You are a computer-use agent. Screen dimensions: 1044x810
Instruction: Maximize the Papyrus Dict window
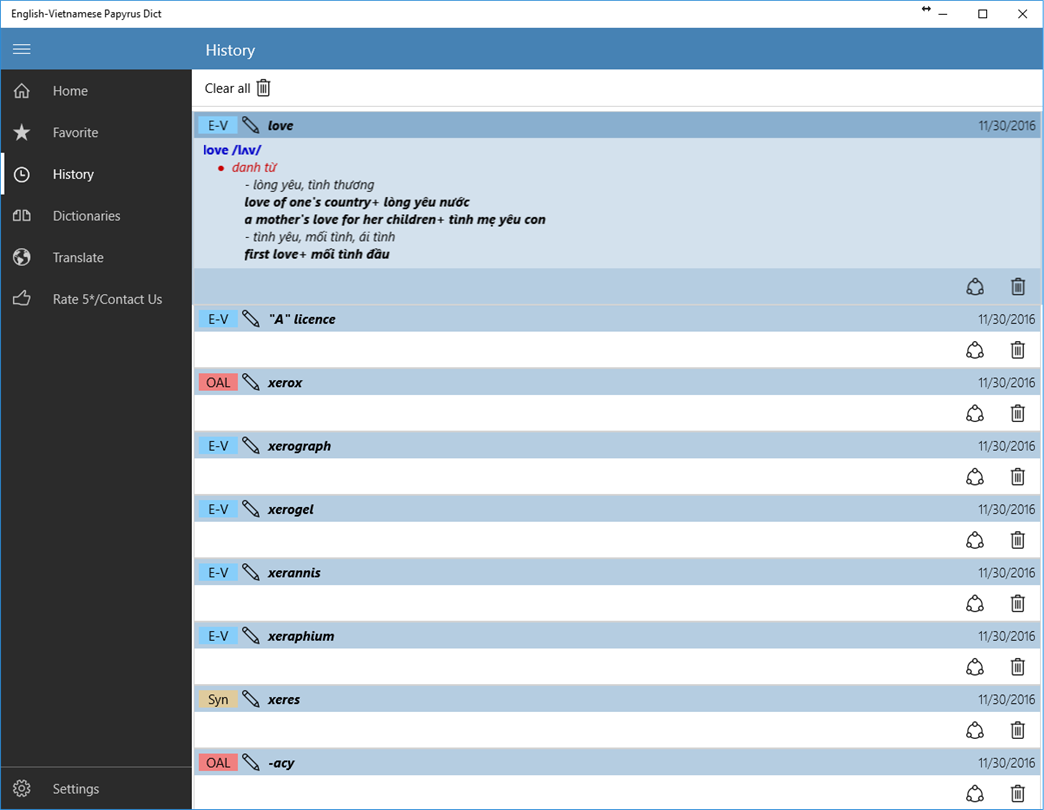pos(982,14)
